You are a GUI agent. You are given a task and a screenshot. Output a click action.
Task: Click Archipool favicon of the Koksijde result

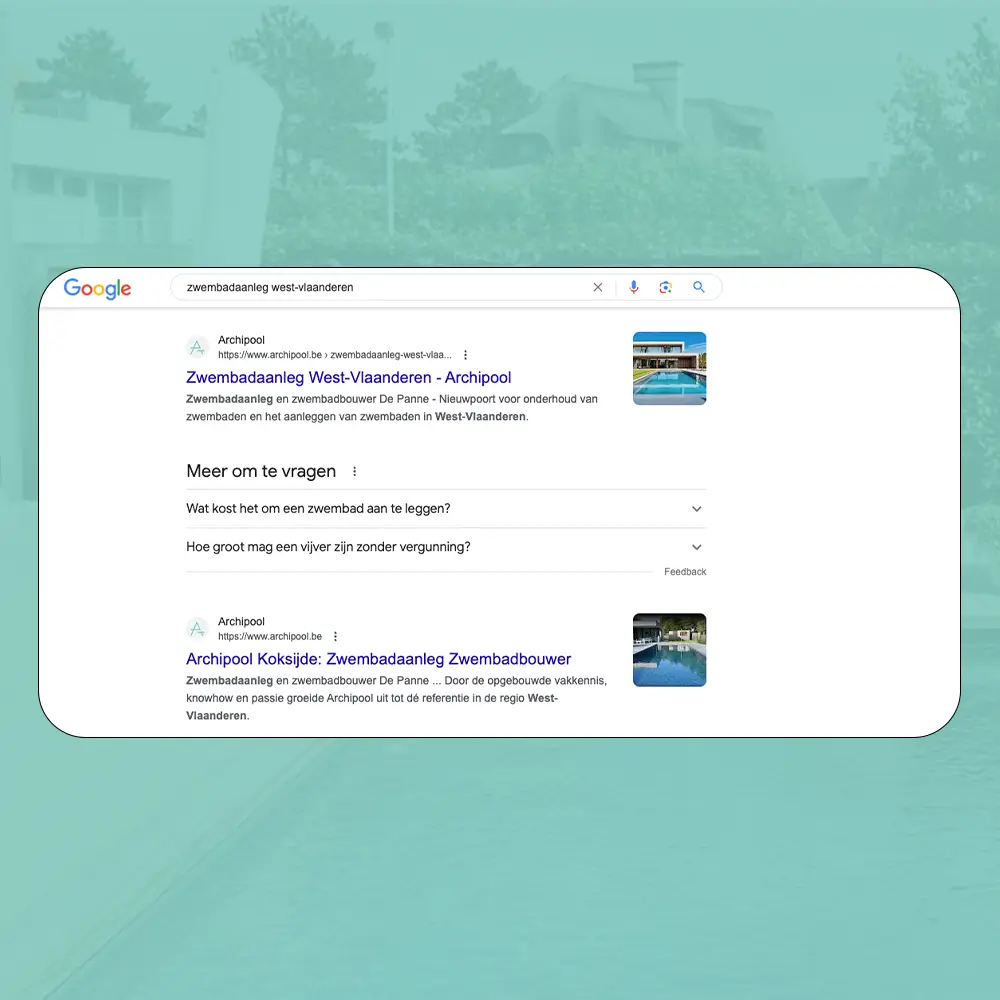pyautogui.click(x=197, y=629)
